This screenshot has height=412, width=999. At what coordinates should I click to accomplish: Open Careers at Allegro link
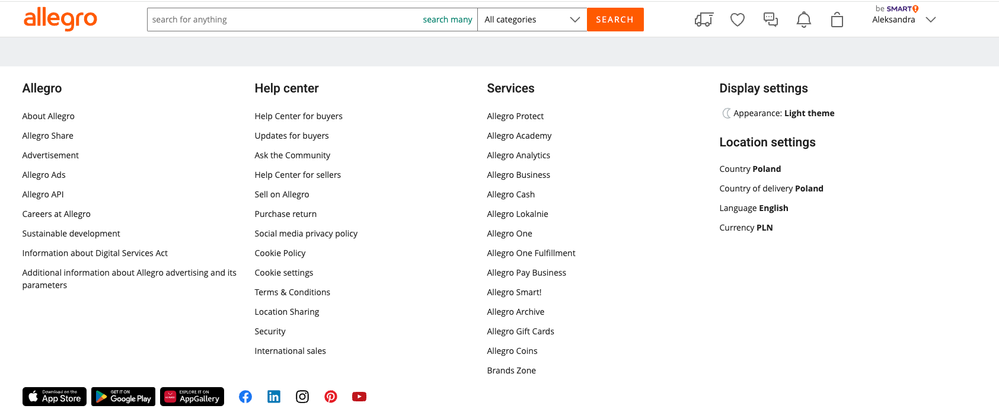56,214
